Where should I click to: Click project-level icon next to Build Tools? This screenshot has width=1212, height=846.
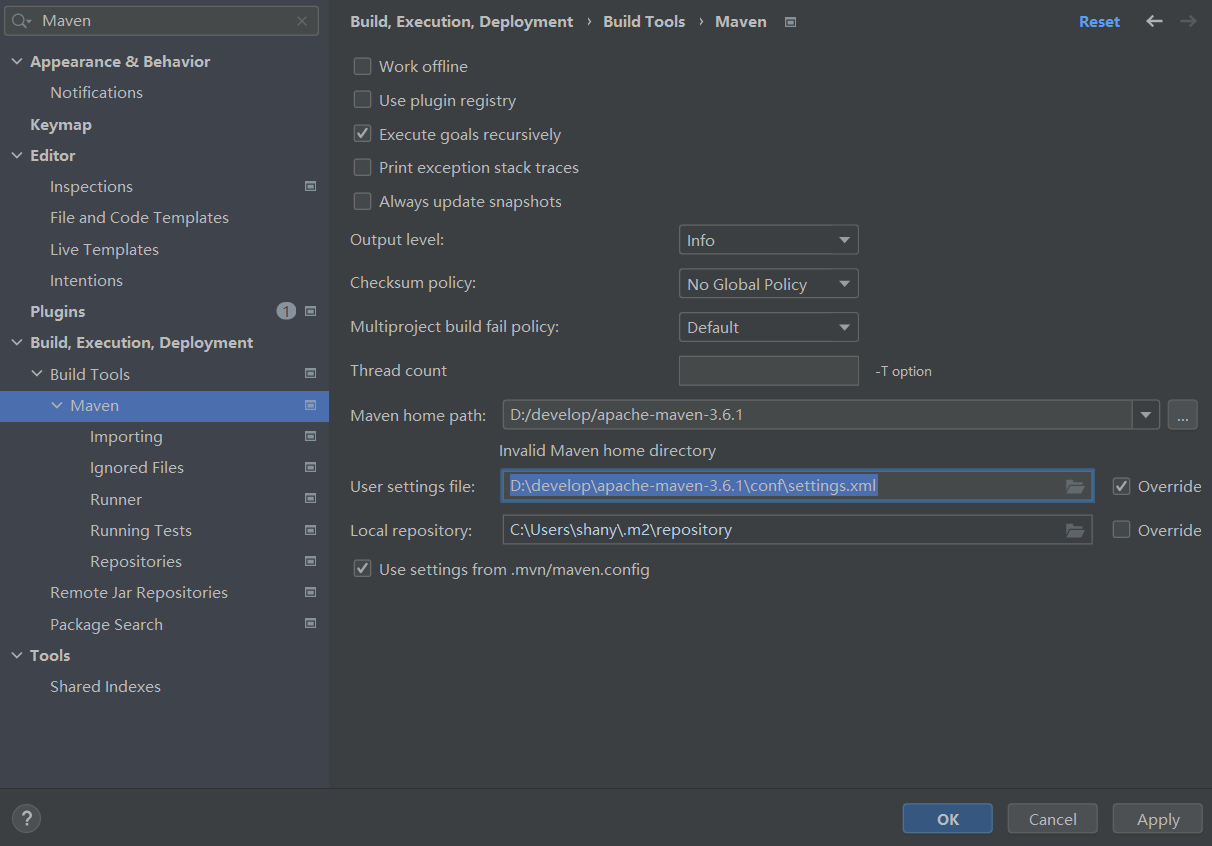pos(310,374)
